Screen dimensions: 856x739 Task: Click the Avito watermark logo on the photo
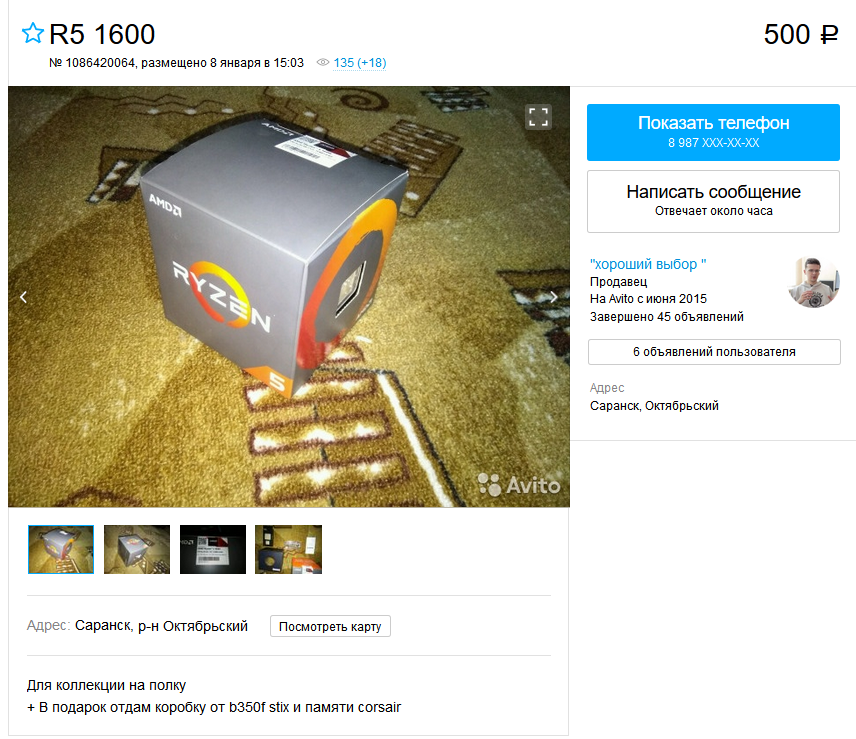tap(519, 485)
